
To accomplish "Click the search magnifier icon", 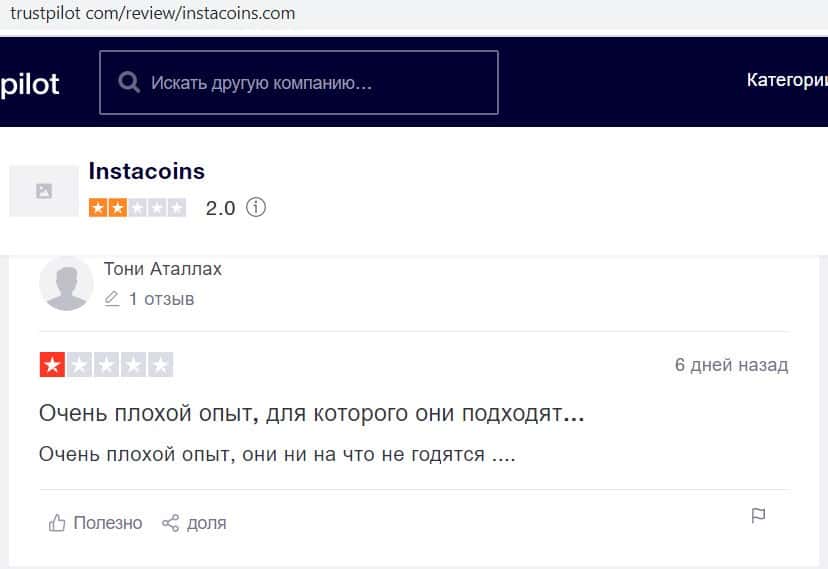I will click(129, 82).
